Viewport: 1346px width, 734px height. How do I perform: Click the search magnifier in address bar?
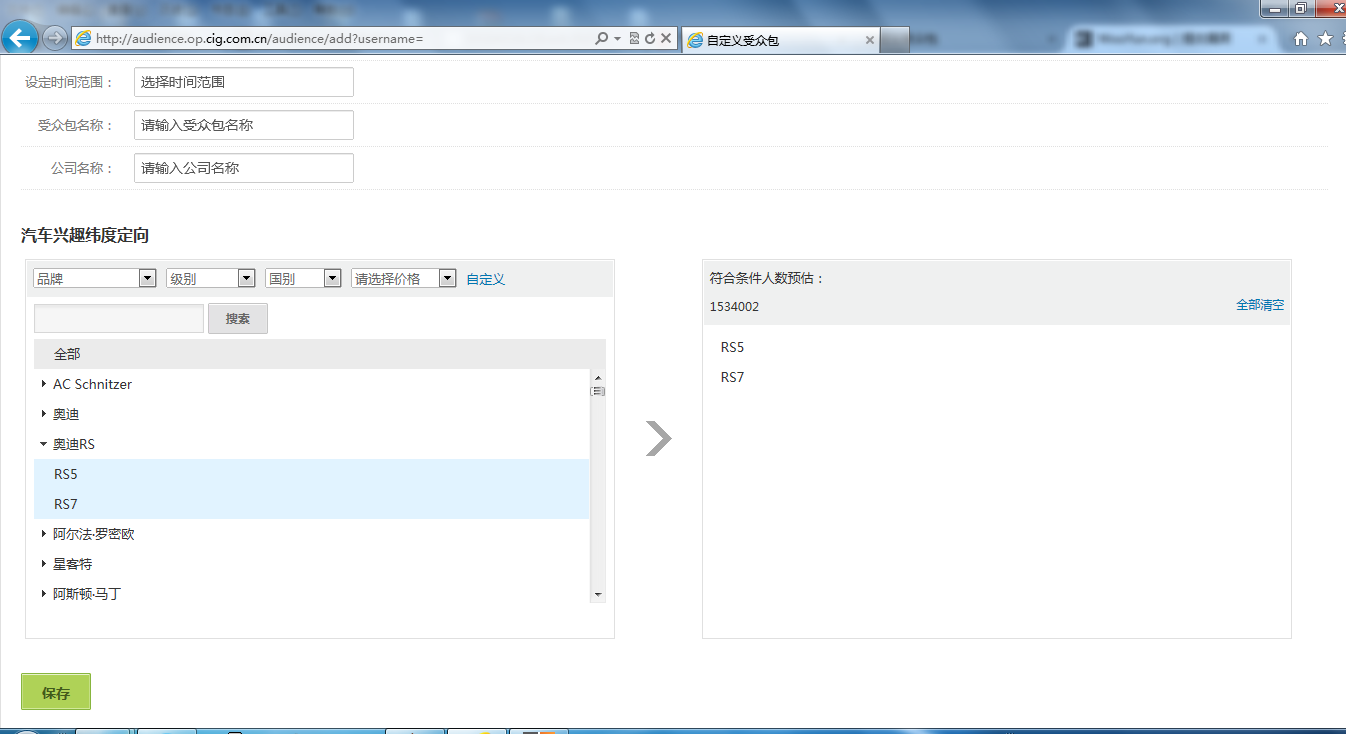click(x=602, y=38)
